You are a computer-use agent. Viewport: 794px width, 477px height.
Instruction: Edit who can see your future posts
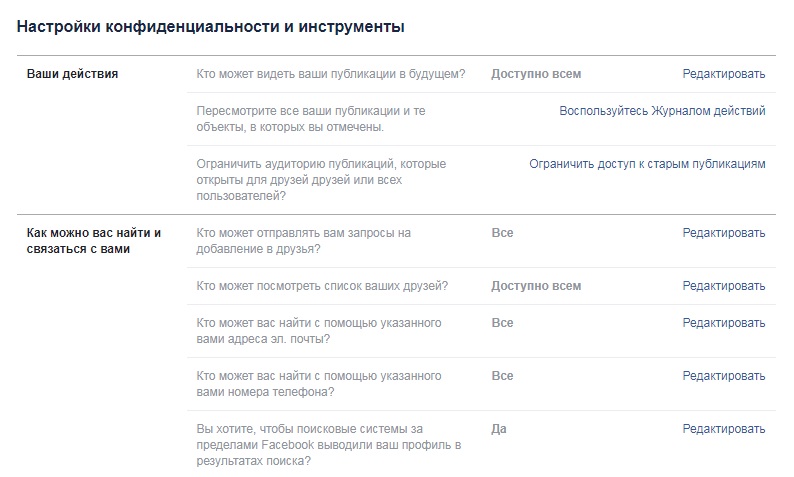point(724,74)
